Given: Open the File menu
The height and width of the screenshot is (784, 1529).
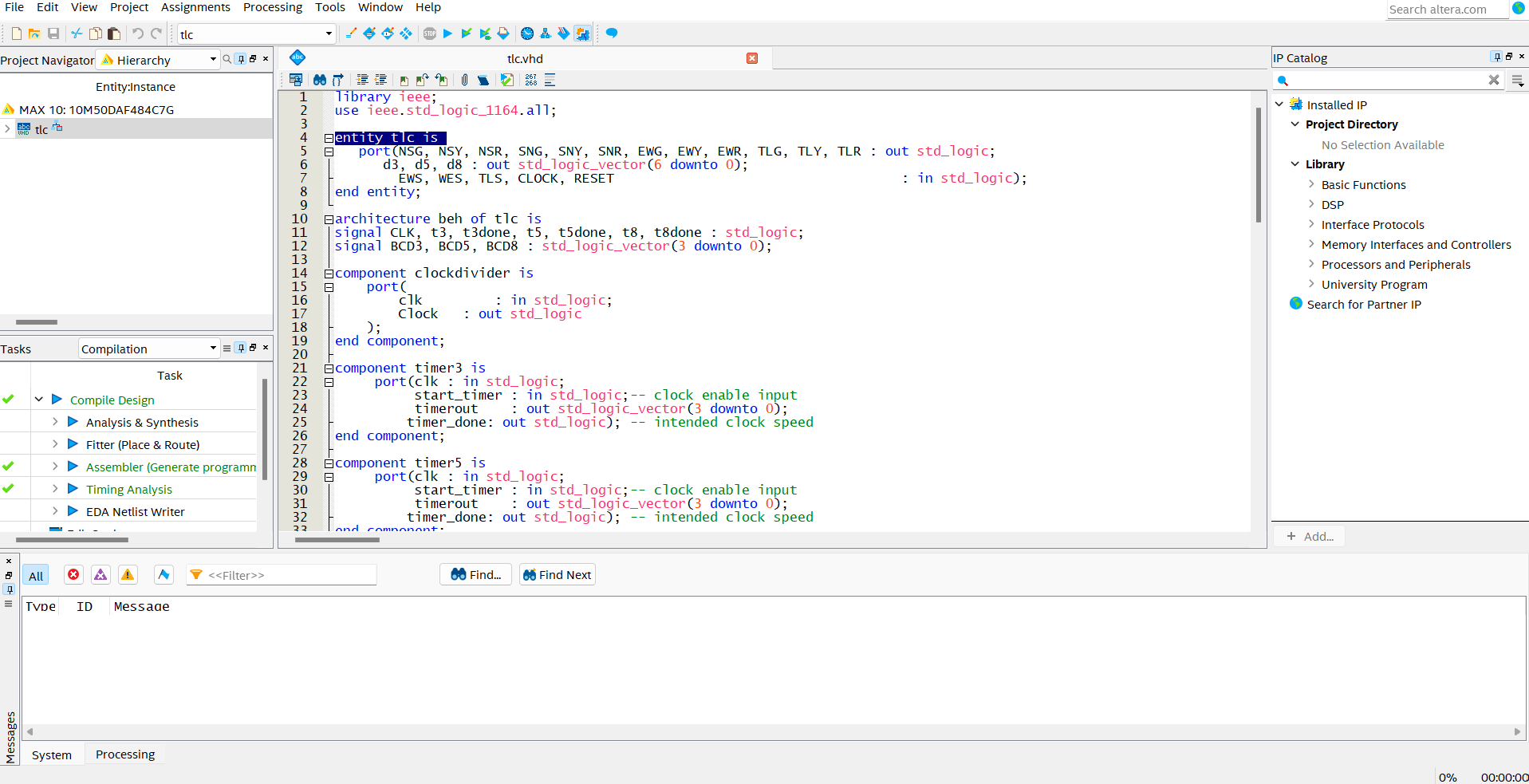Looking at the screenshot, I should [x=14, y=7].
